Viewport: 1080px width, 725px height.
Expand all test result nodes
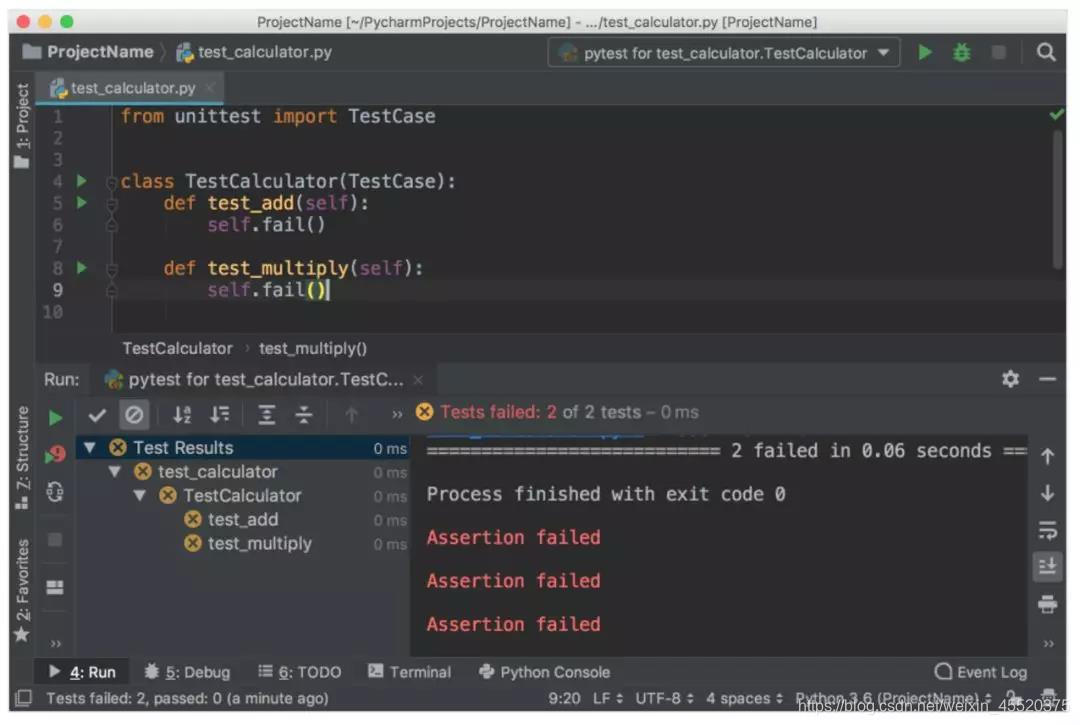click(267, 414)
